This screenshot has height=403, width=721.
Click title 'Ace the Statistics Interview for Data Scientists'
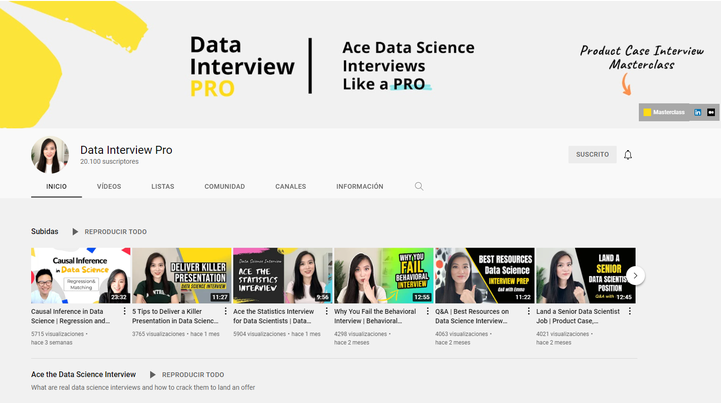pyautogui.click(x=274, y=316)
